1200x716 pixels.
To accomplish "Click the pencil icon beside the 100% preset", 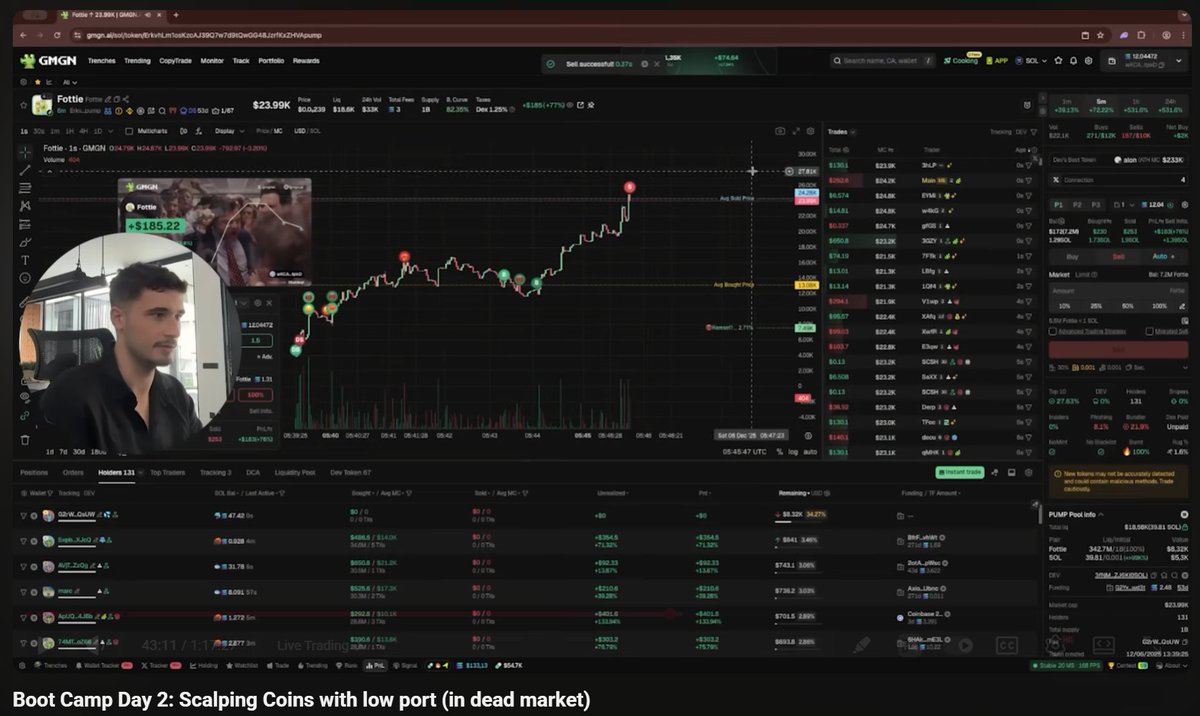I will click(x=1182, y=306).
